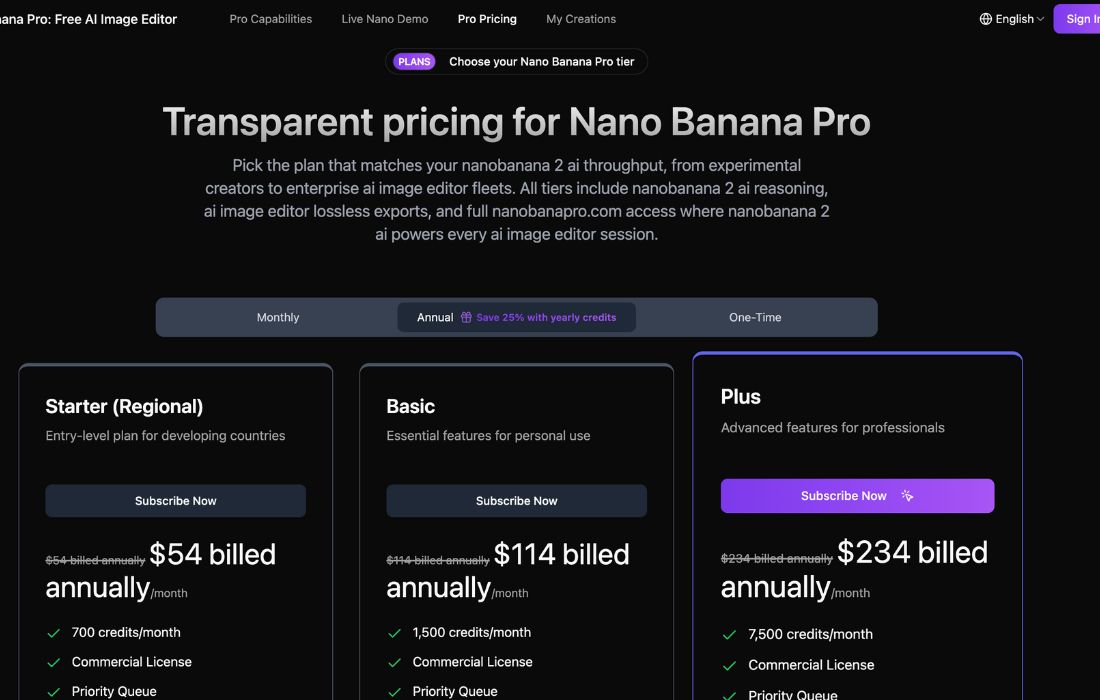Open My Creations menu item
This screenshot has width=1100, height=700.
point(581,19)
